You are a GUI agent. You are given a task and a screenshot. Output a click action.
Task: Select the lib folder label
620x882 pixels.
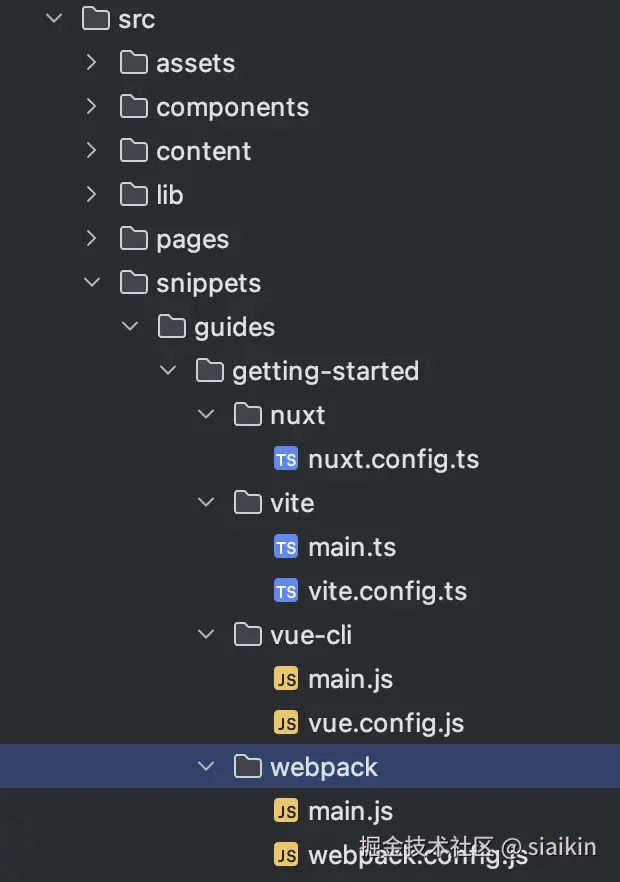[x=170, y=196]
